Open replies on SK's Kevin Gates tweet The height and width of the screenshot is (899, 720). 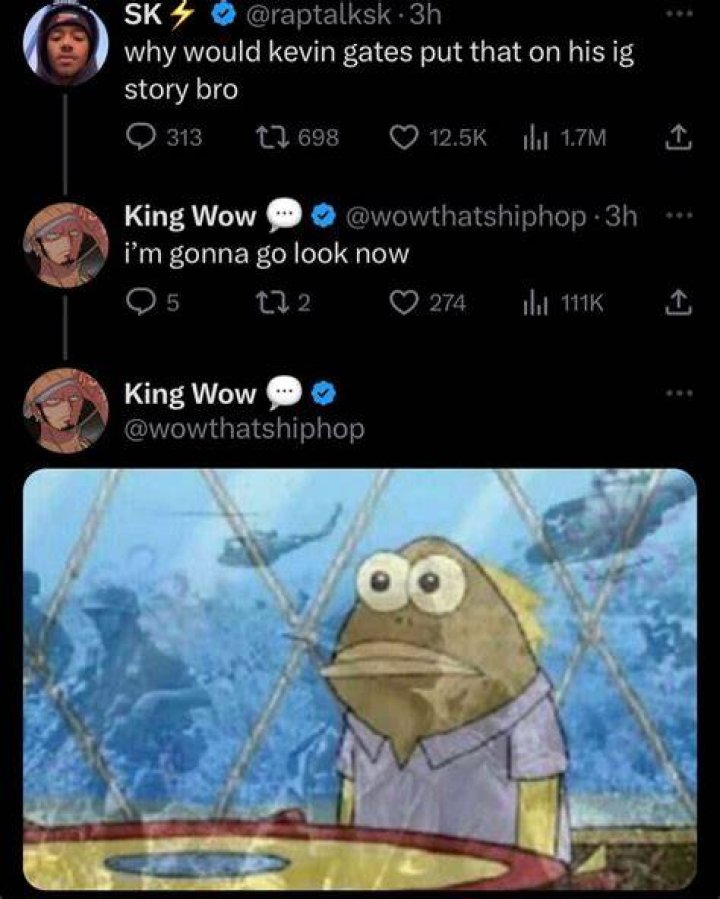coord(164,138)
